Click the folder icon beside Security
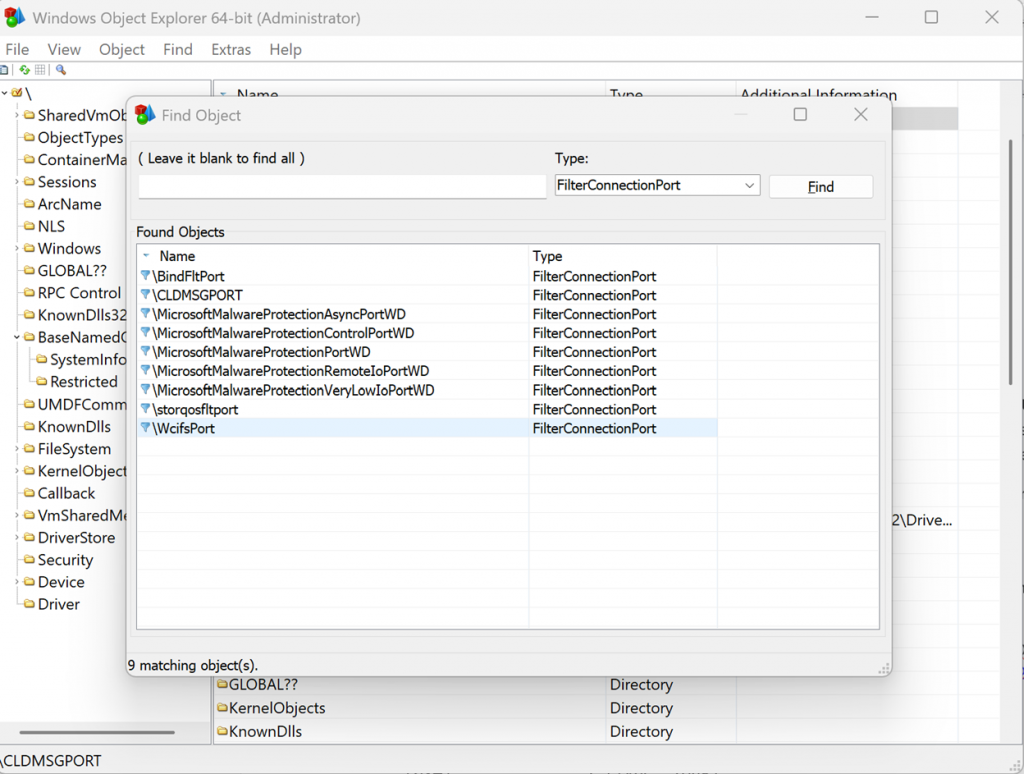This screenshot has width=1024, height=774. point(29,560)
